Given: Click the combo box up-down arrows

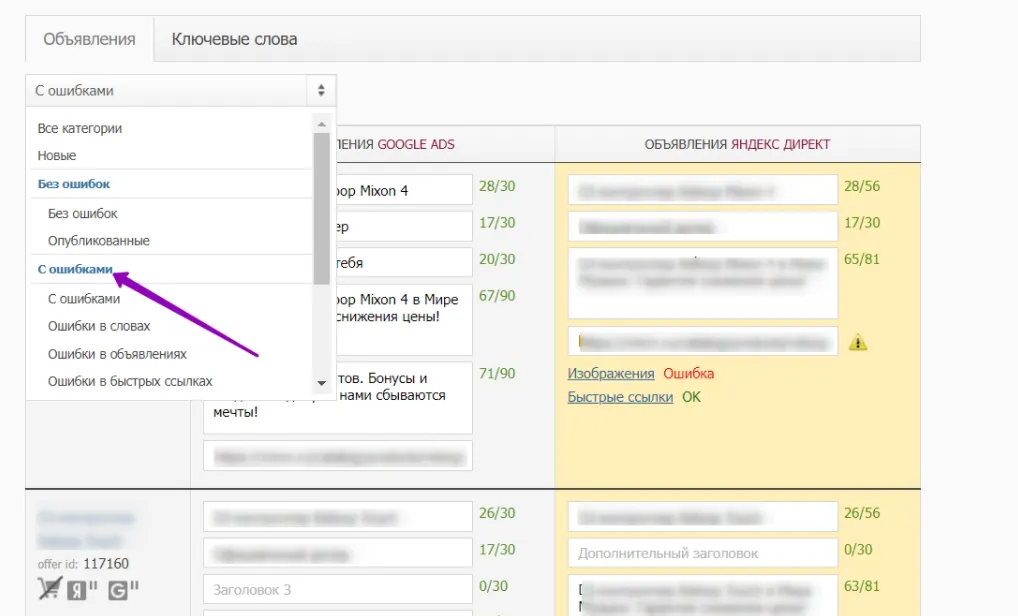Looking at the screenshot, I should tap(321, 91).
